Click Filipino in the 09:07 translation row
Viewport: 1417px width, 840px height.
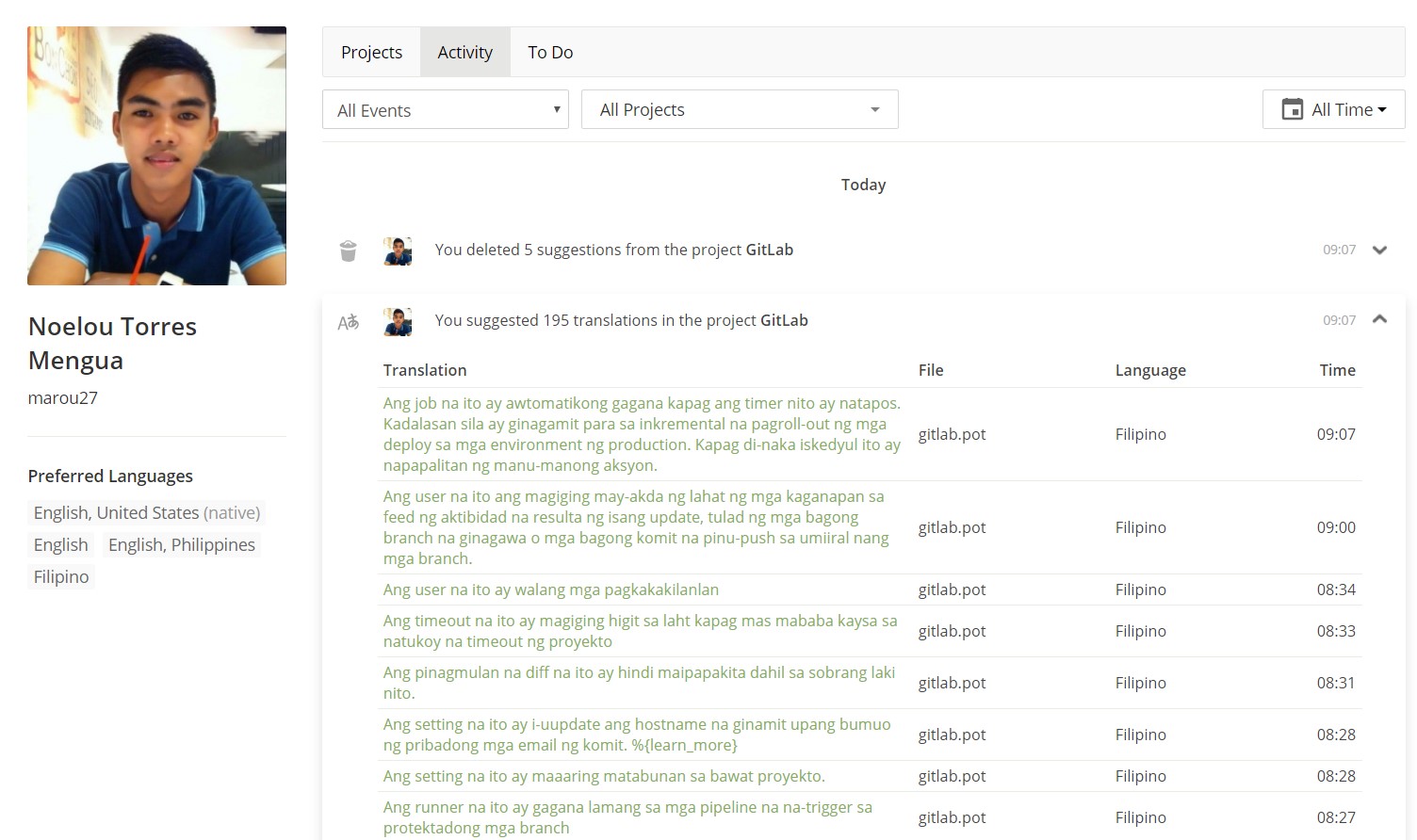click(x=1141, y=434)
